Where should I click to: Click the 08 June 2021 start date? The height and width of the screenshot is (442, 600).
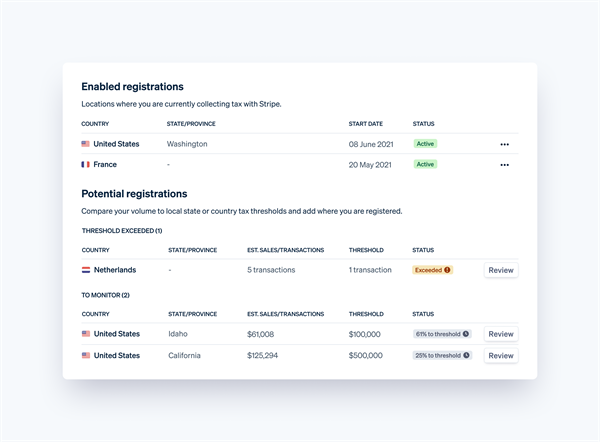click(371, 144)
